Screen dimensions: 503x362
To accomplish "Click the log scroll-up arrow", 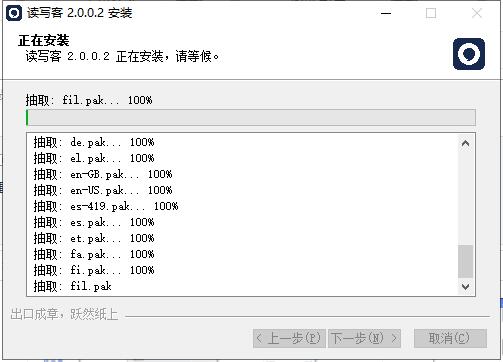I will (x=466, y=144).
